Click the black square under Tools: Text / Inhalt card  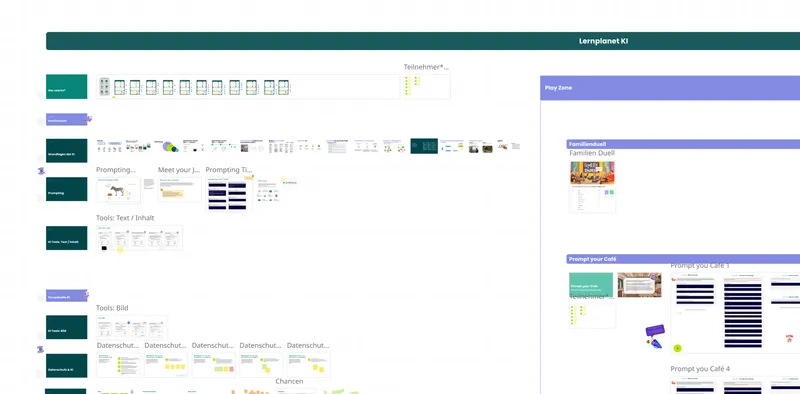tap(104, 248)
